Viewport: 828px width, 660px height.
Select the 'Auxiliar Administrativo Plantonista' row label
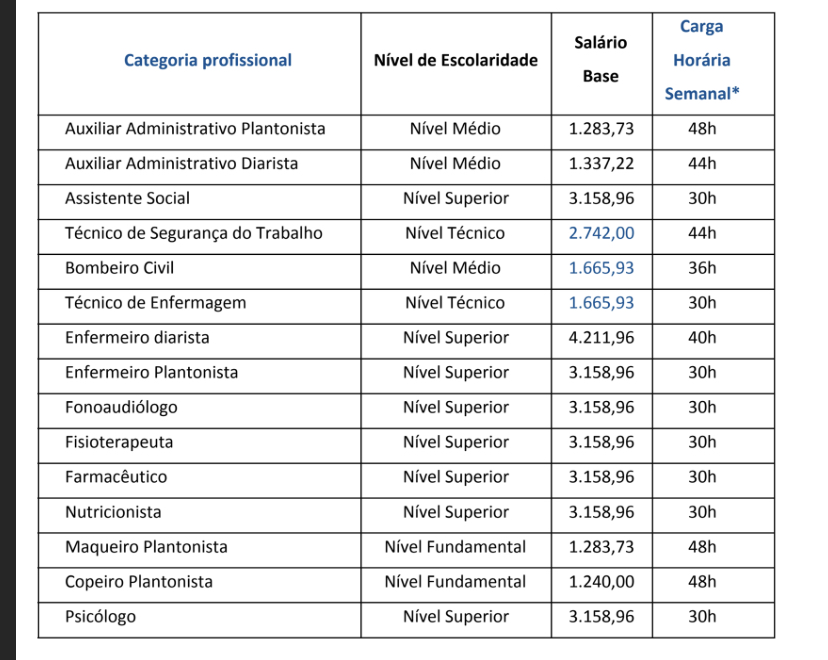click(x=195, y=129)
